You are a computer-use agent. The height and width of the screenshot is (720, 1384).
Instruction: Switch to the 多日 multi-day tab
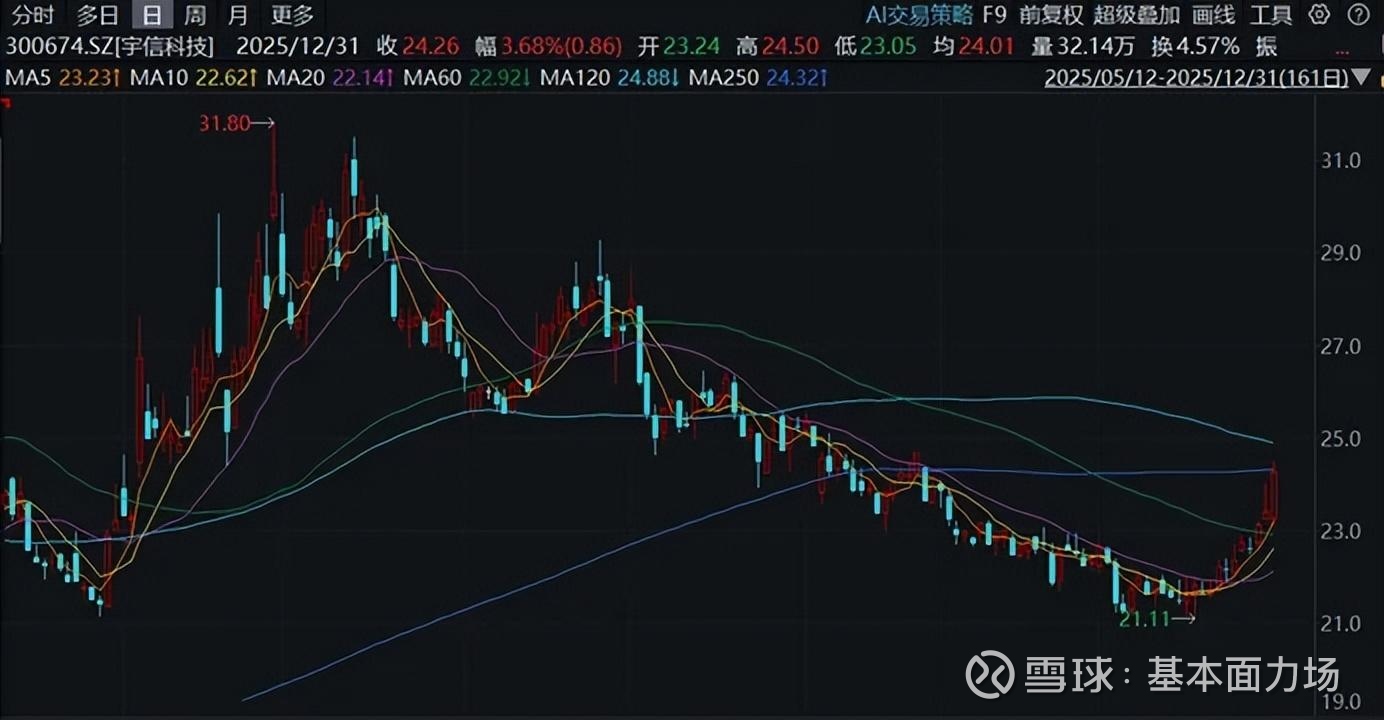click(x=99, y=14)
